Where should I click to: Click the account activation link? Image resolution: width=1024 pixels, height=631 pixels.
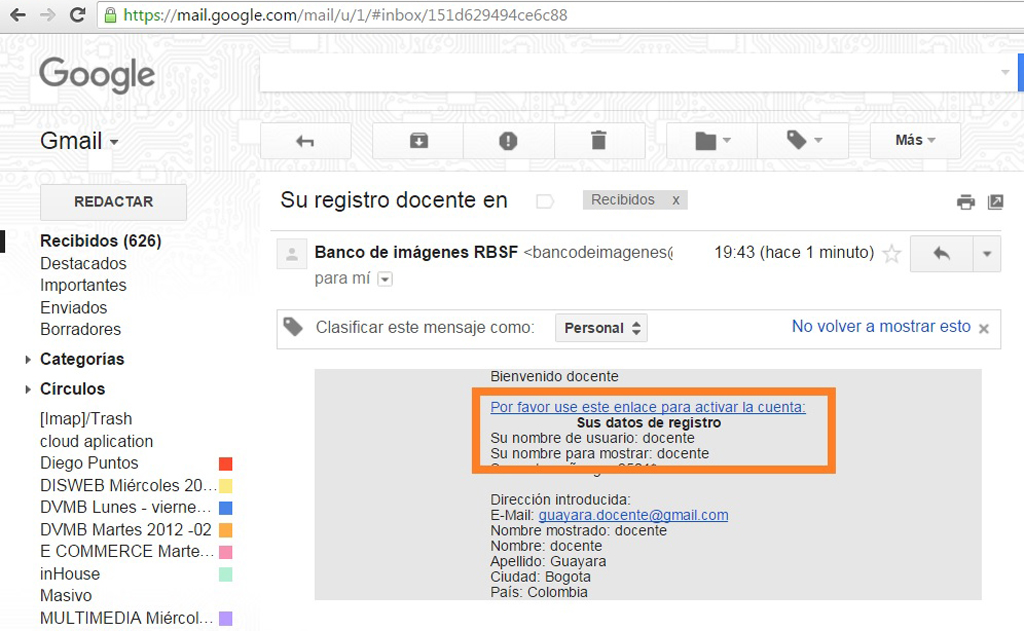647,407
